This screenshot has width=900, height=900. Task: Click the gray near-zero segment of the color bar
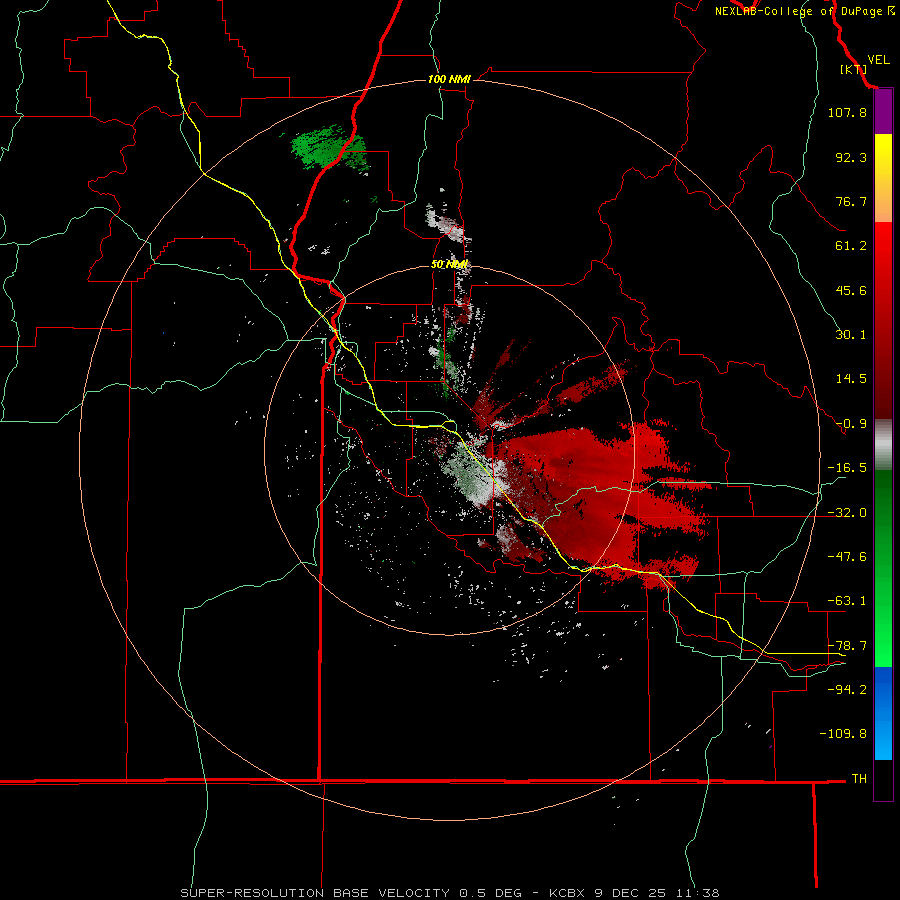[883, 445]
